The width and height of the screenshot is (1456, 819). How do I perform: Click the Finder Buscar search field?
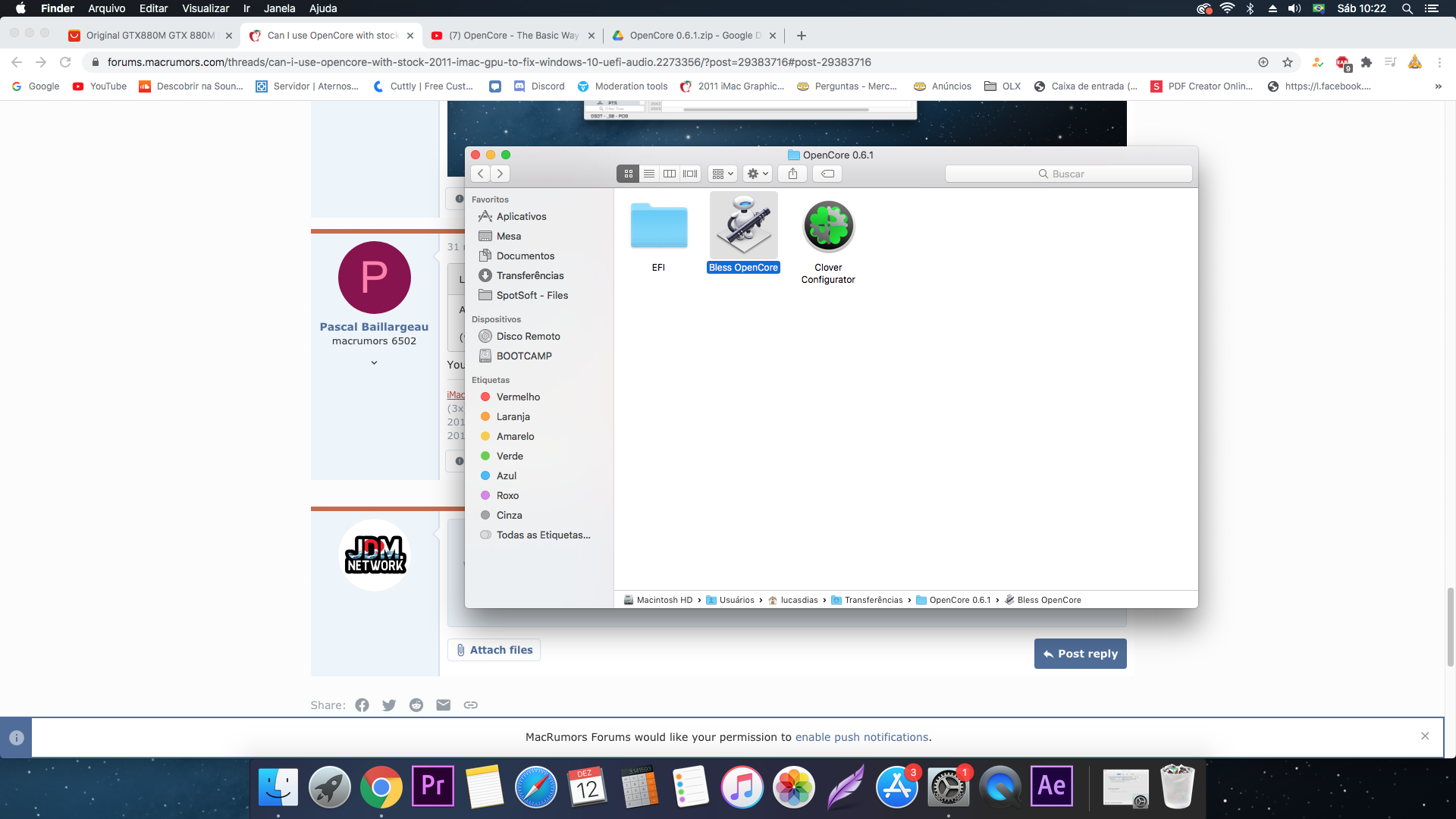click(x=1068, y=174)
